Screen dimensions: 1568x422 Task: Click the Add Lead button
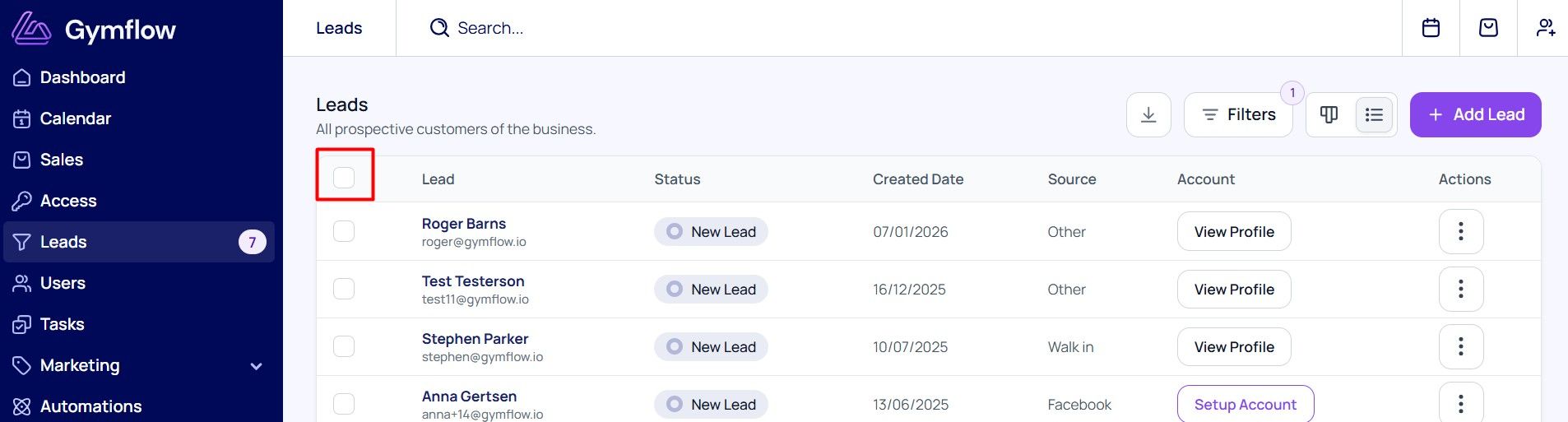1476,114
